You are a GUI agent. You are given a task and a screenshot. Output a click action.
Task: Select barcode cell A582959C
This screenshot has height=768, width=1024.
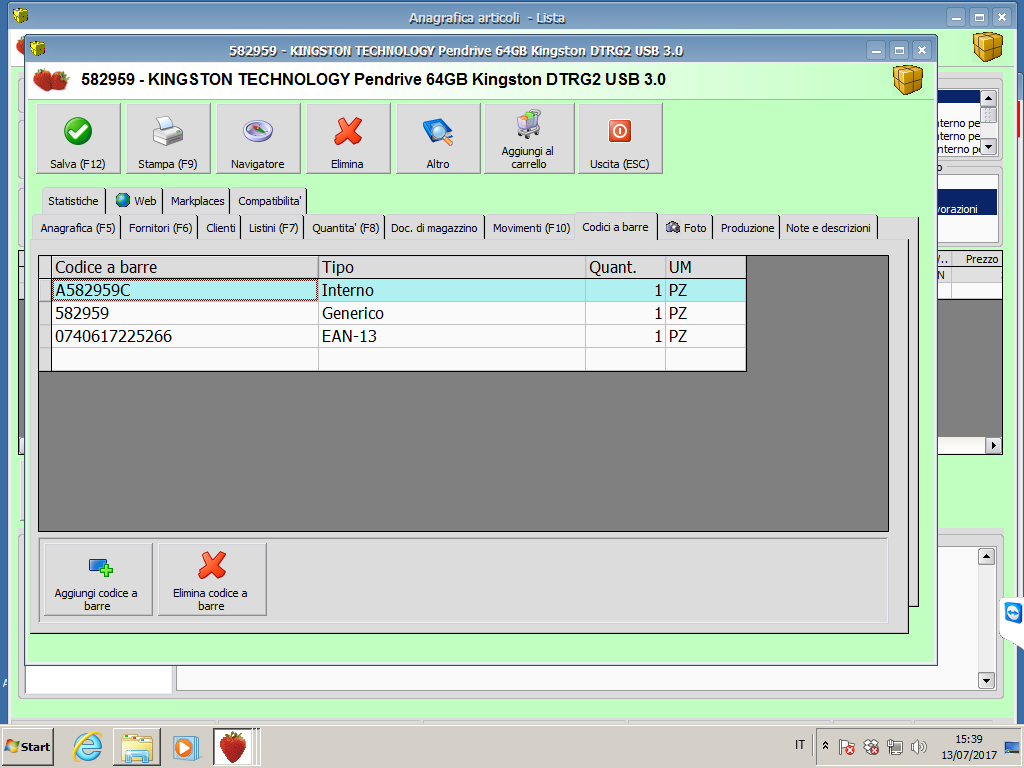tap(185, 290)
